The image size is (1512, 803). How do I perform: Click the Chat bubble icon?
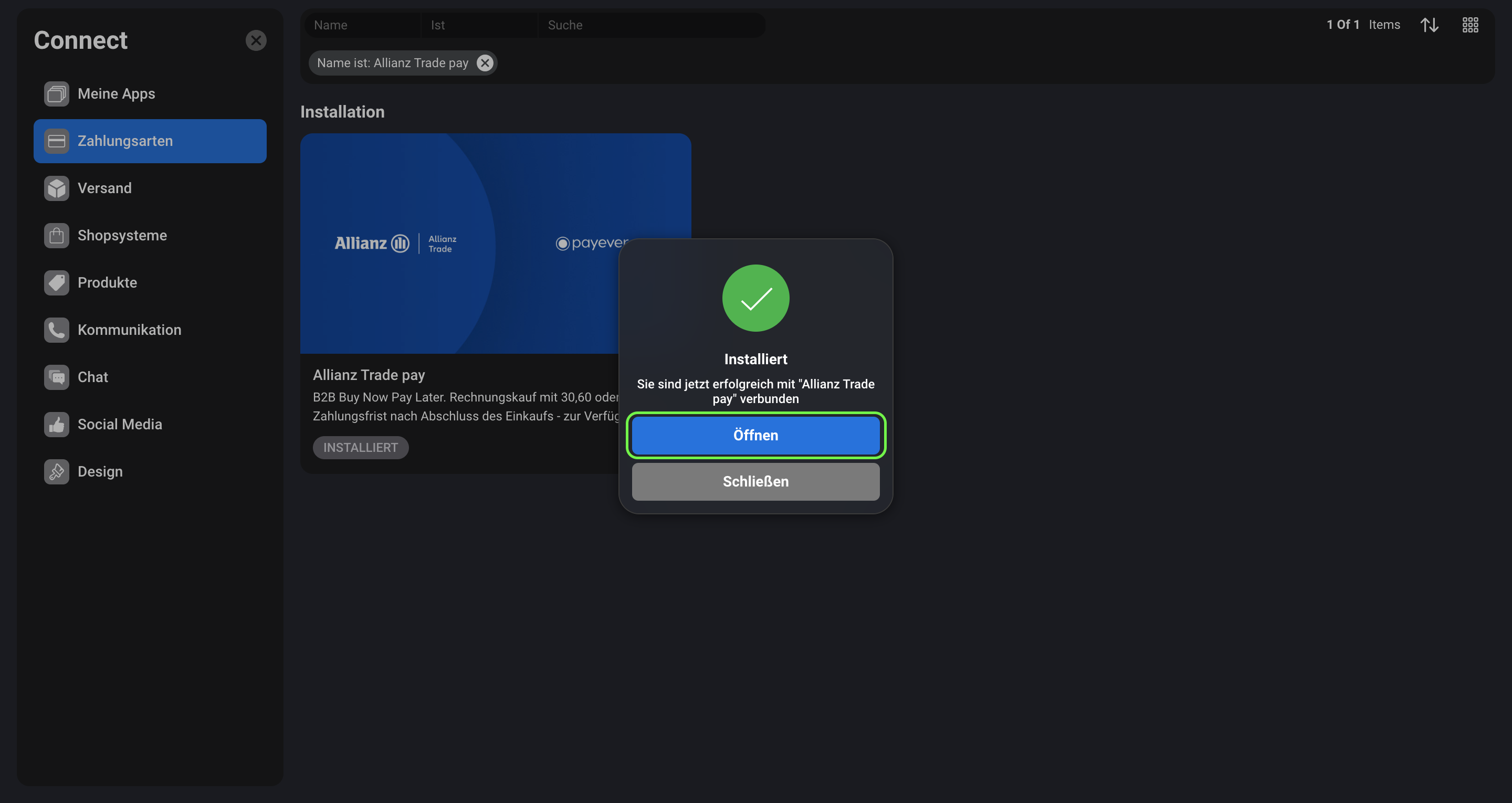pyautogui.click(x=56, y=377)
